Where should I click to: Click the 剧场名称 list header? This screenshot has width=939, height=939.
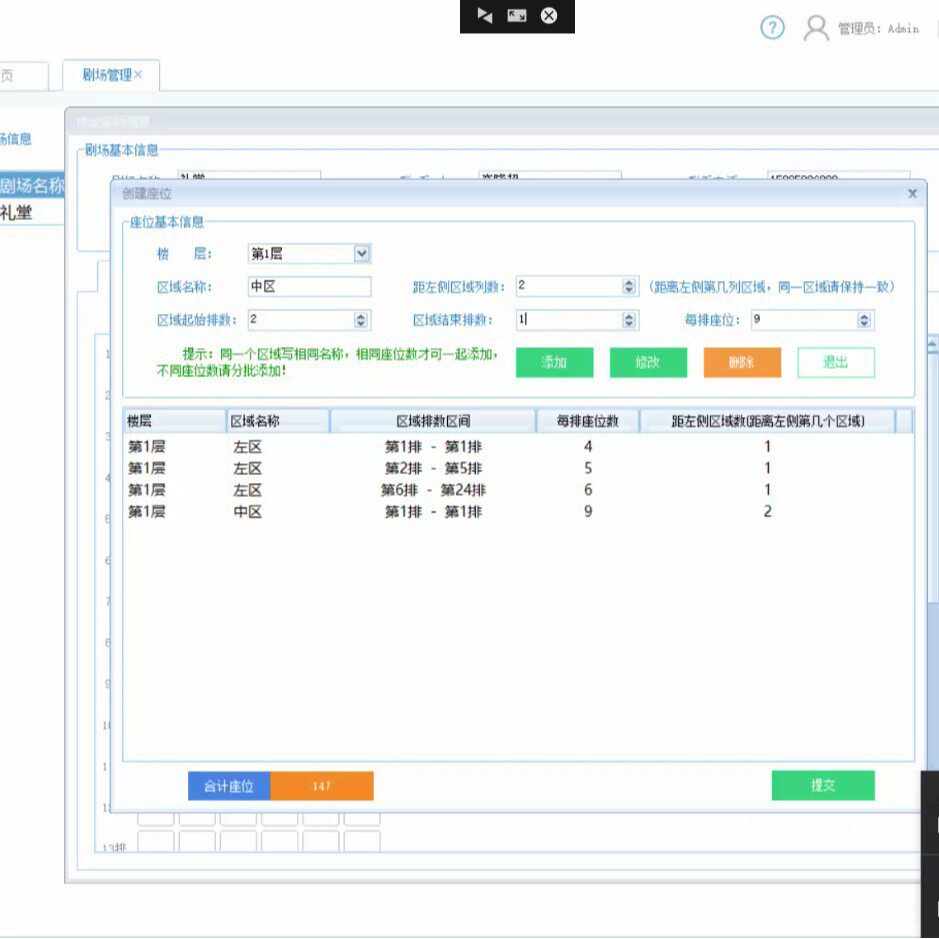[32, 186]
